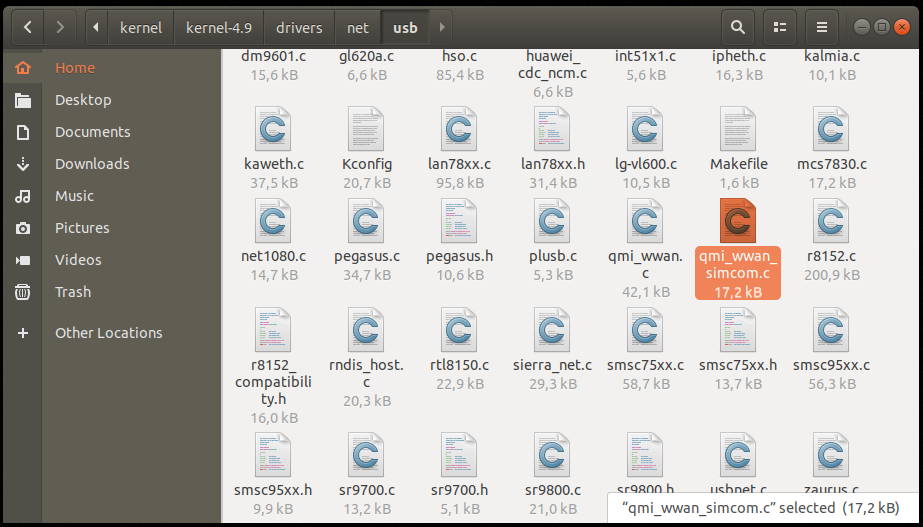Click the kalmia.c file name

click(832, 57)
